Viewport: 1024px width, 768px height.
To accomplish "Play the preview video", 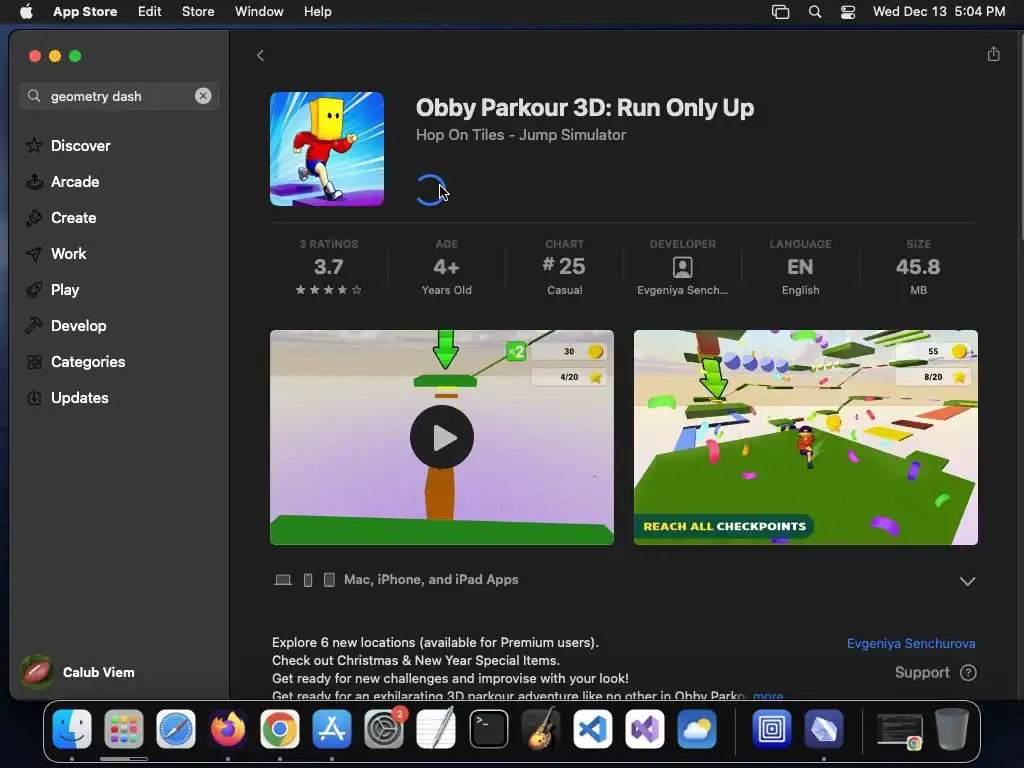I will tap(441, 437).
